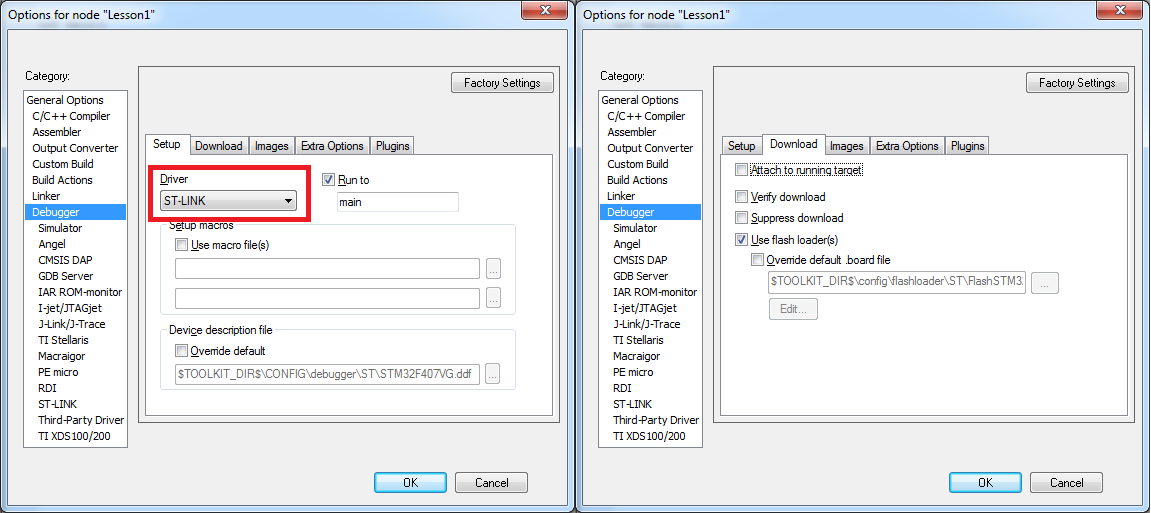Click Factory Settings in the left dialog
Viewport: 1151px width, 513px height.
pyautogui.click(x=502, y=83)
